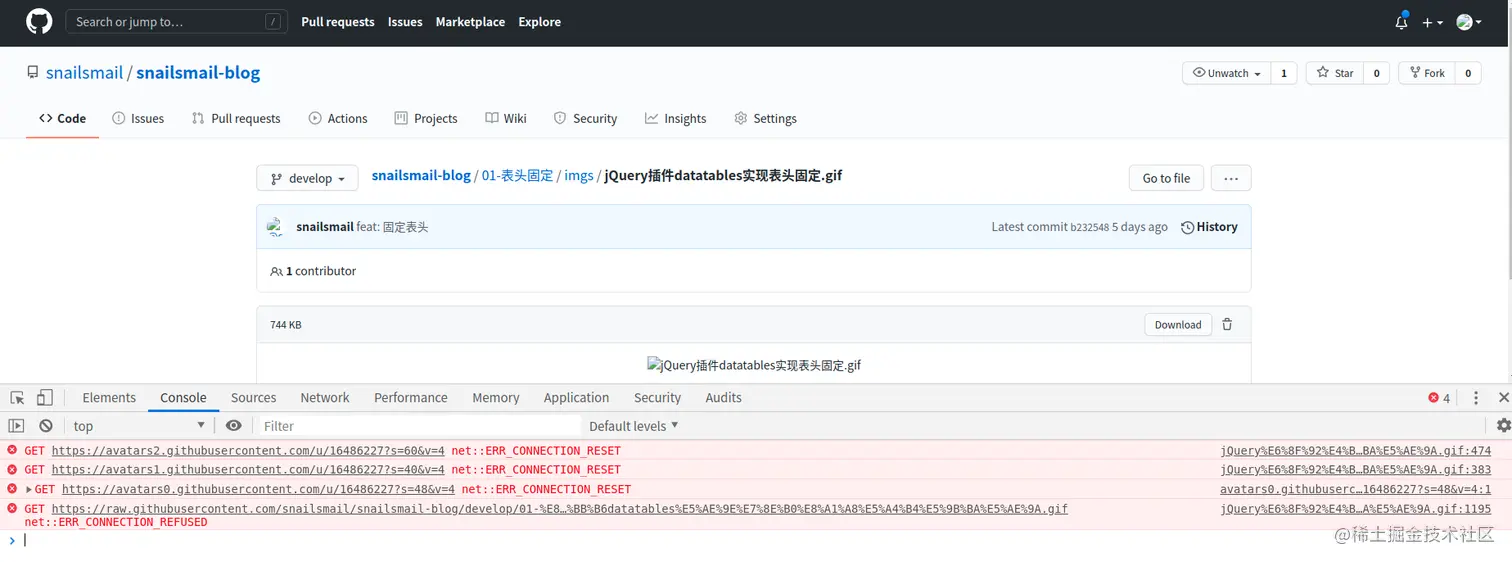
Task: Focus the Search or jump to field
Action: [175, 21]
